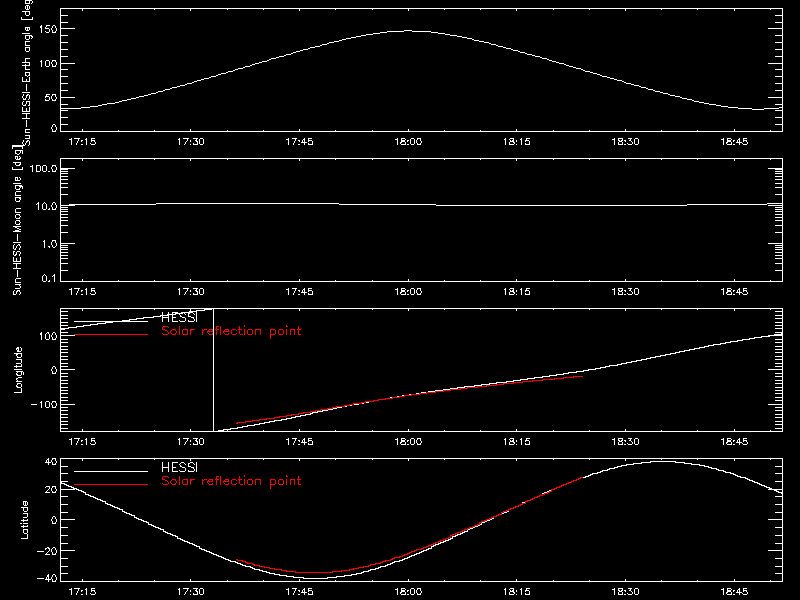
Task: Click the Longitude axis title
Action: tap(18, 370)
